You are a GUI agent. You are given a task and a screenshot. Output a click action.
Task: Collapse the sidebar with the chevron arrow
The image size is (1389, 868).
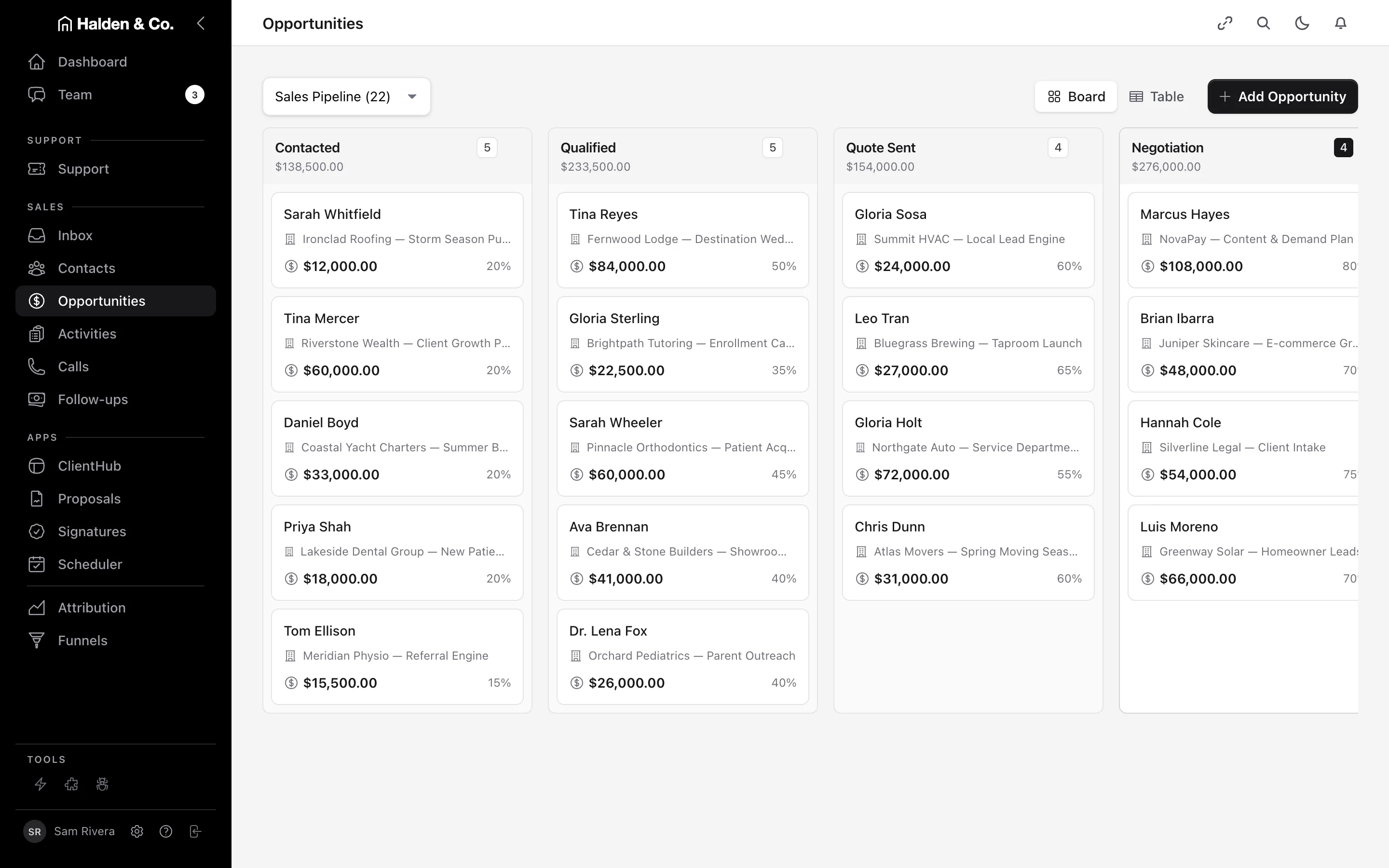[200, 24]
